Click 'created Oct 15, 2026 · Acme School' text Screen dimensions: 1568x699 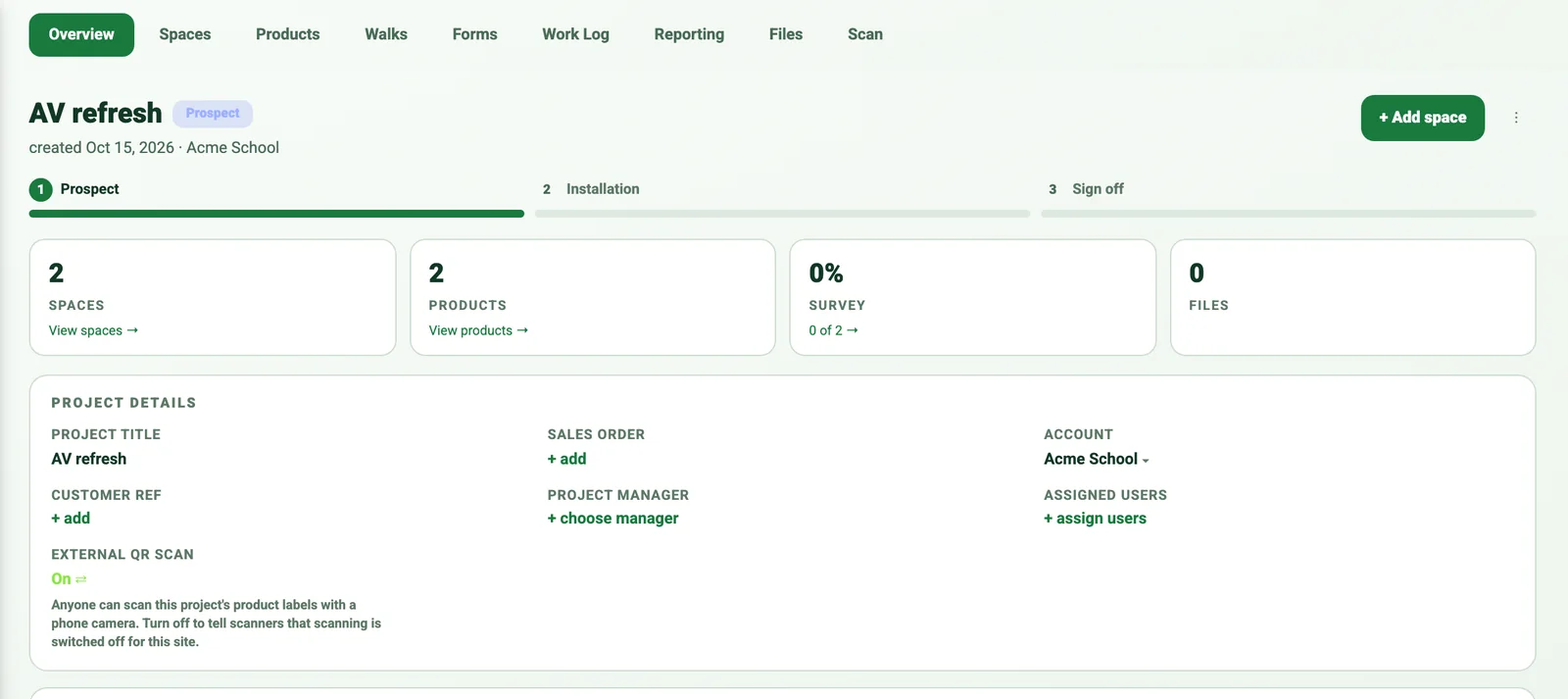tap(154, 148)
